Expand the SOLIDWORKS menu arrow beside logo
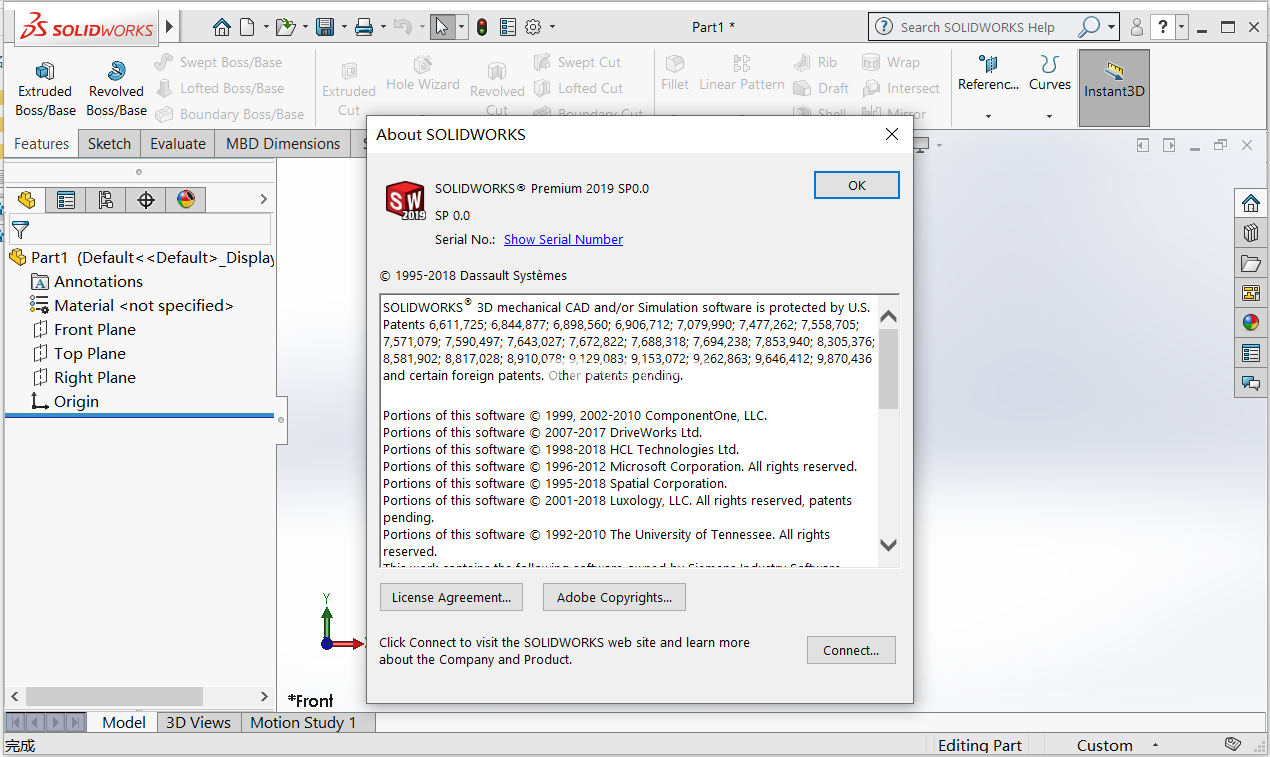Image resolution: width=1270 pixels, height=757 pixels. click(169, 26)
